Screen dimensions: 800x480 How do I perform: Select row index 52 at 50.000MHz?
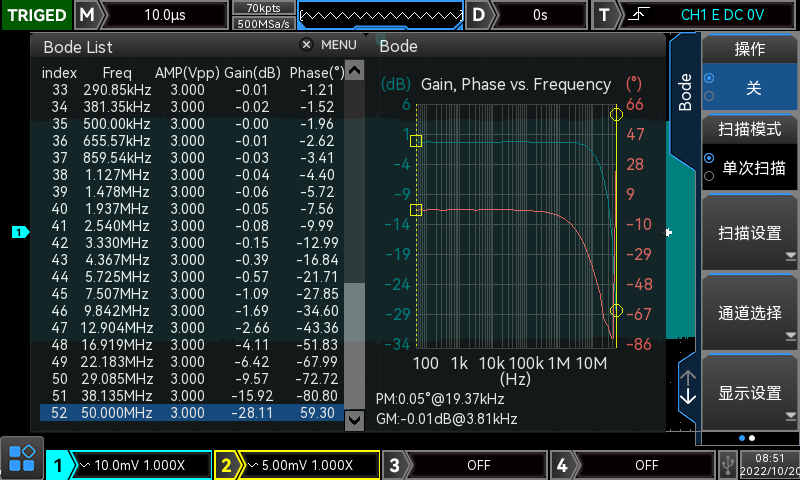(x=190, y=412)
